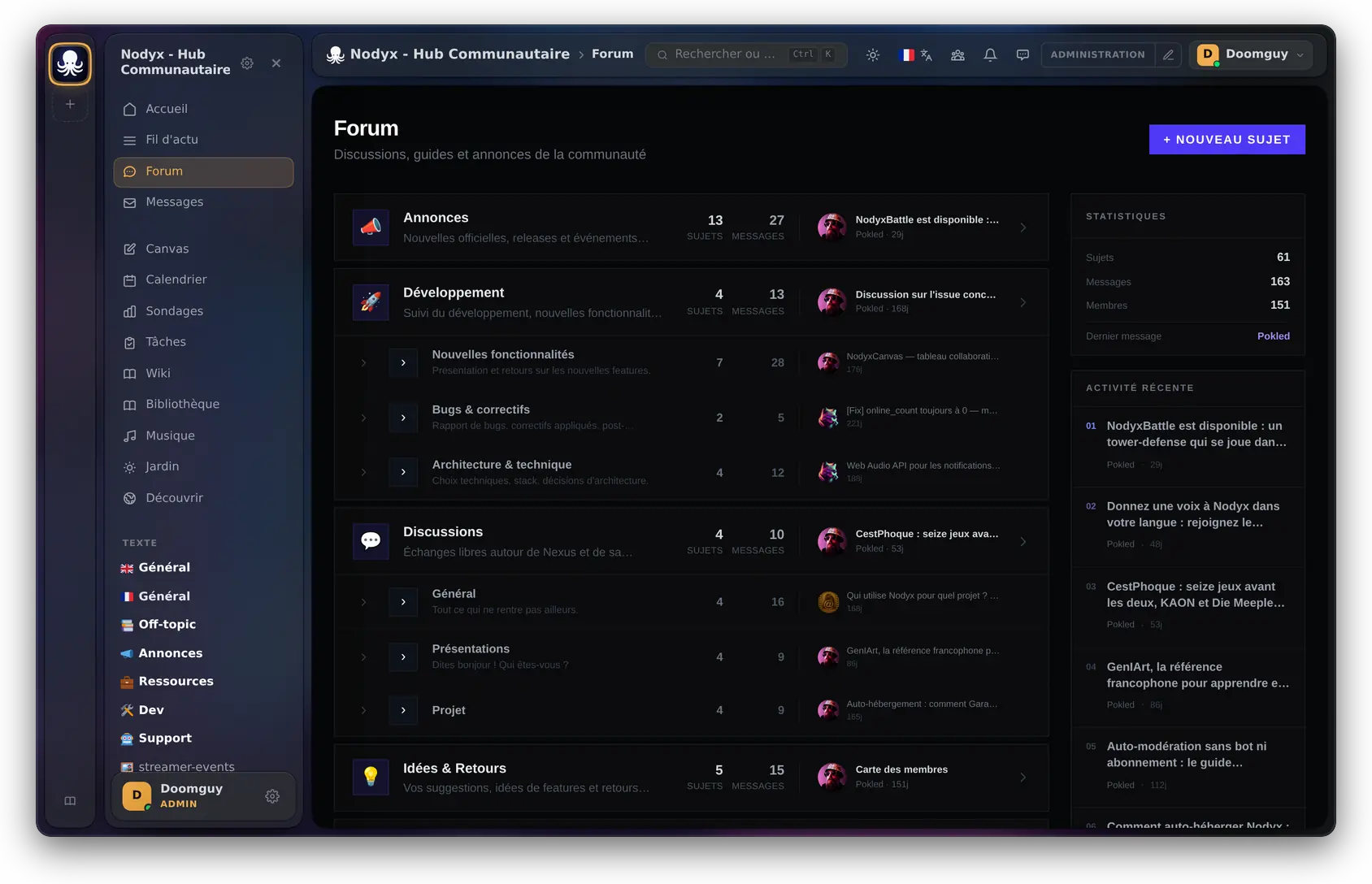Image resolution: width=1372 pixels, height=884 pixels.
Task: Open notifications bell
Action: tap(990, 54)
